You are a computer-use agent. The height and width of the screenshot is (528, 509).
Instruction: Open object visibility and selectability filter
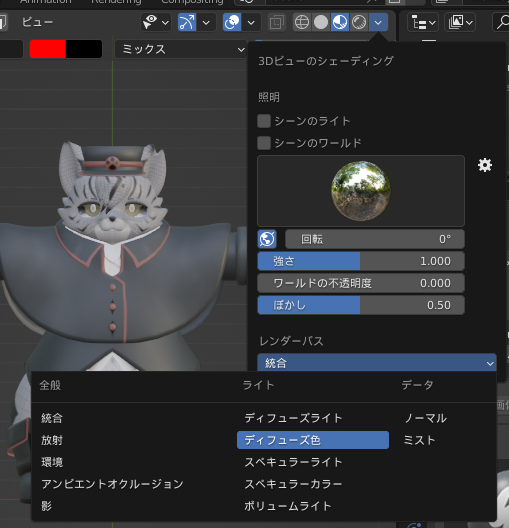tap(150, 22)
